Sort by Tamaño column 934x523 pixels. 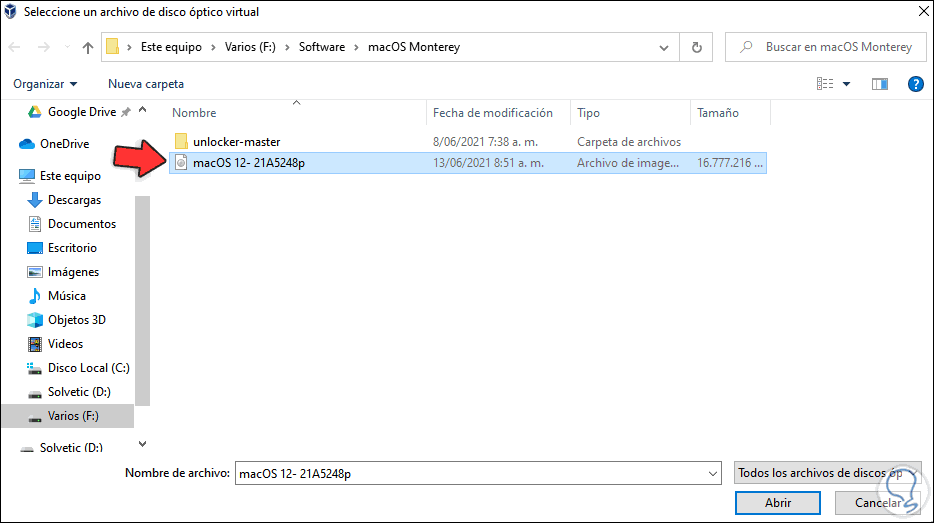pos(718,113)
